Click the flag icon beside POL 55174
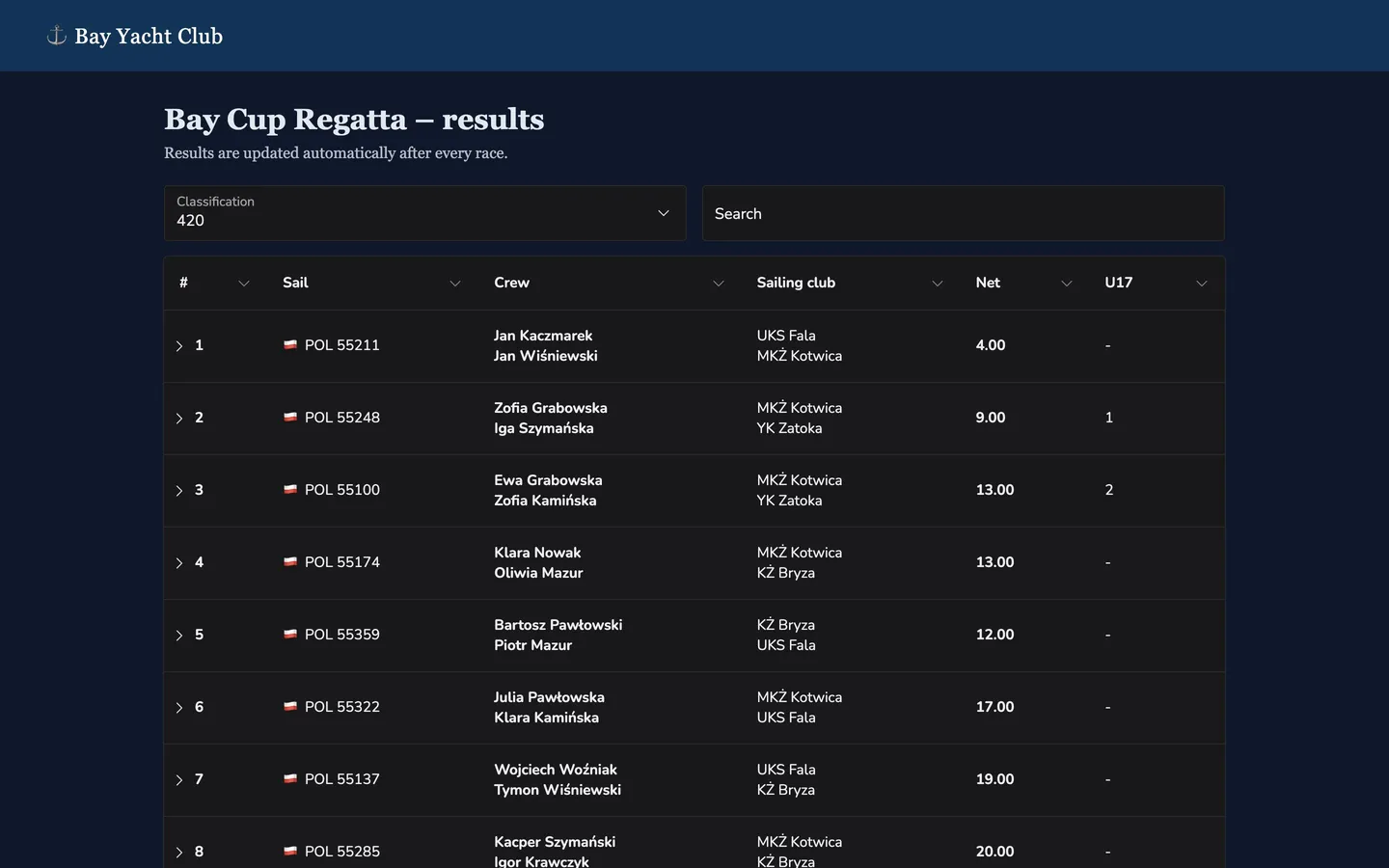The width and height of the screenshot is (1389, 868). coord(290,561)
